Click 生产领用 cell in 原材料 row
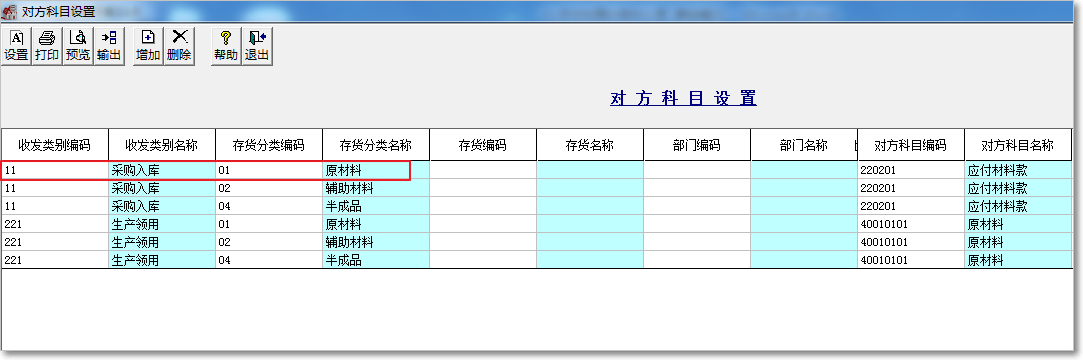 tap(162, 224)
